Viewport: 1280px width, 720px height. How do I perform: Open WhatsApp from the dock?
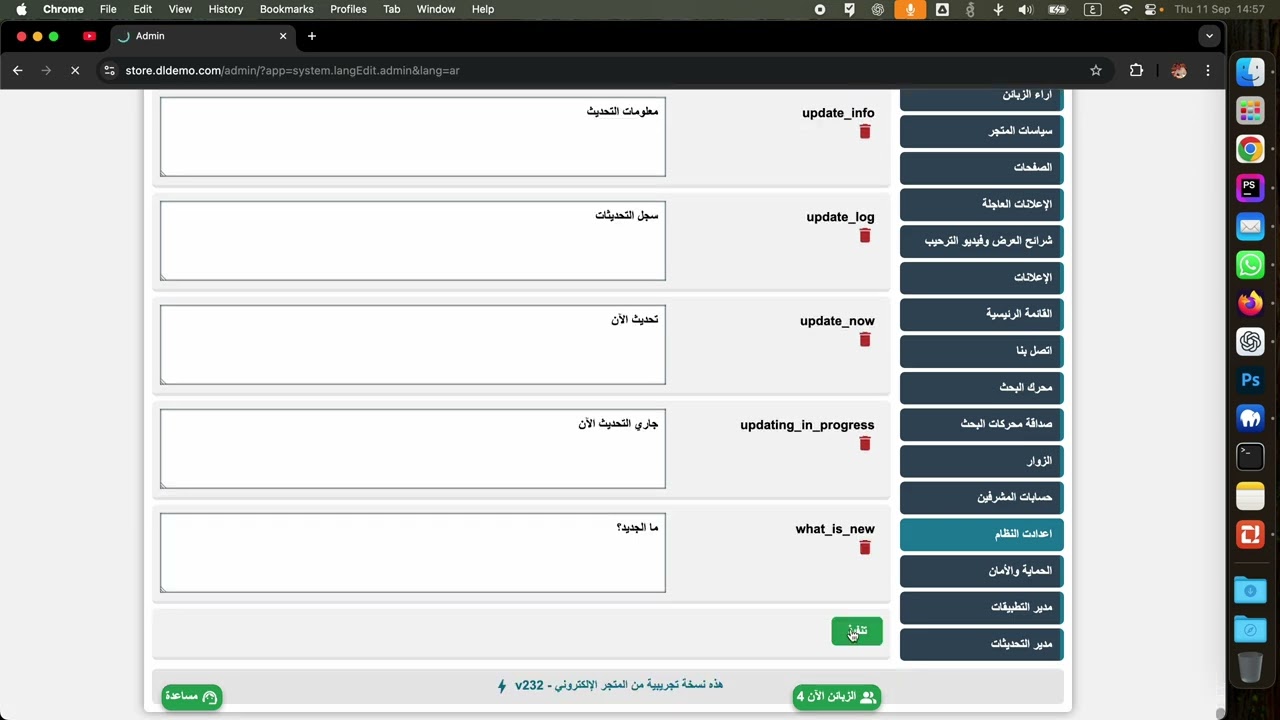click(x=1250, y=264)
